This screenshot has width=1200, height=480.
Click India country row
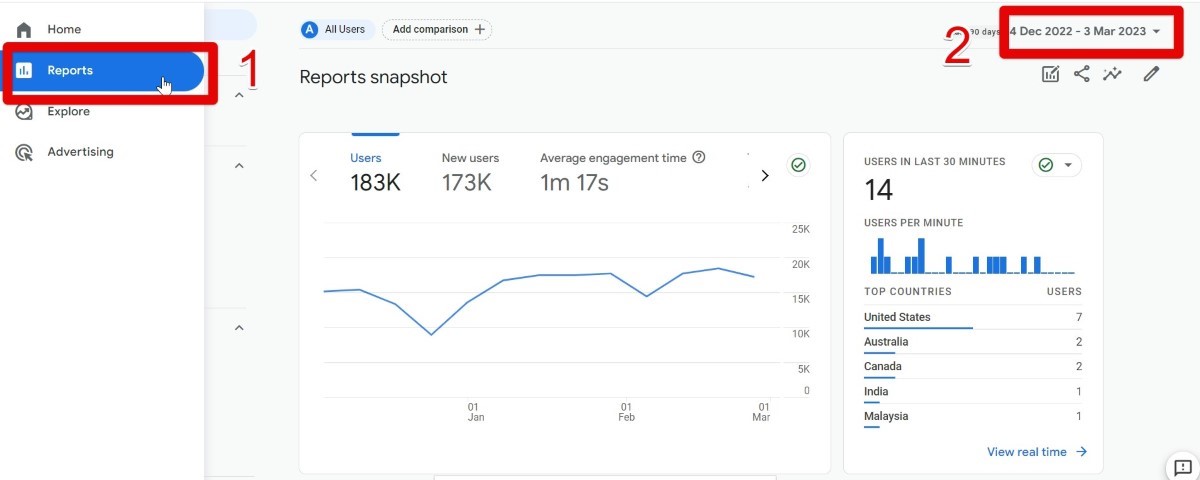(x=973, y=393)
